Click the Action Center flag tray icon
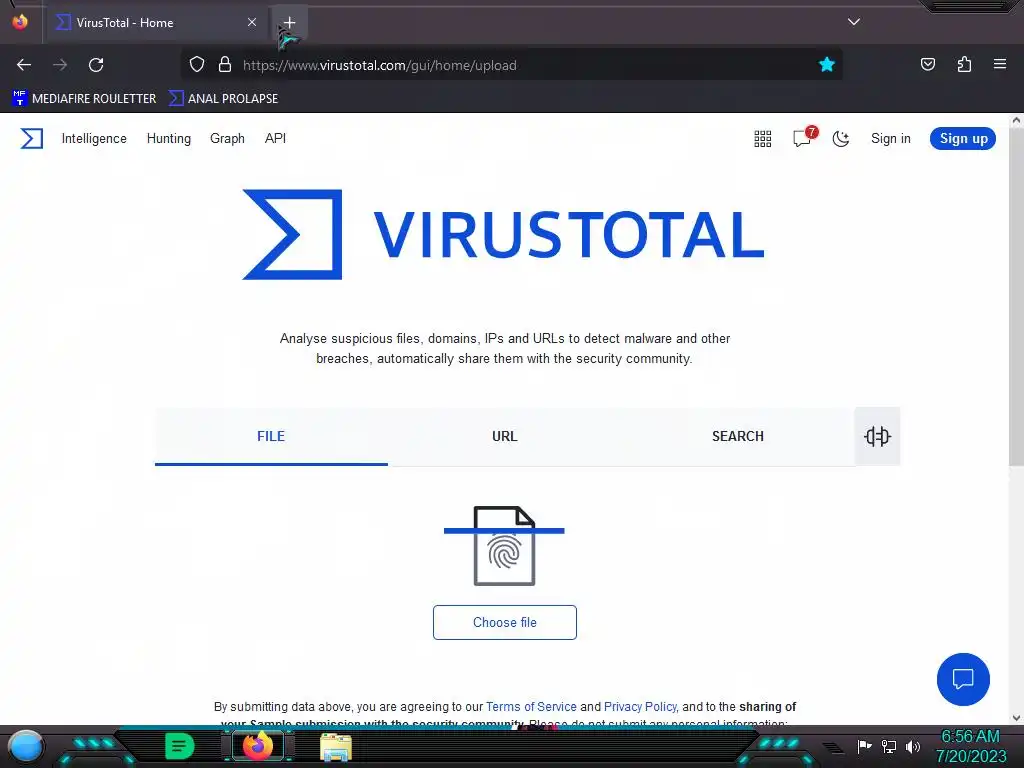 pyautogui.click(x=864, y=746)
